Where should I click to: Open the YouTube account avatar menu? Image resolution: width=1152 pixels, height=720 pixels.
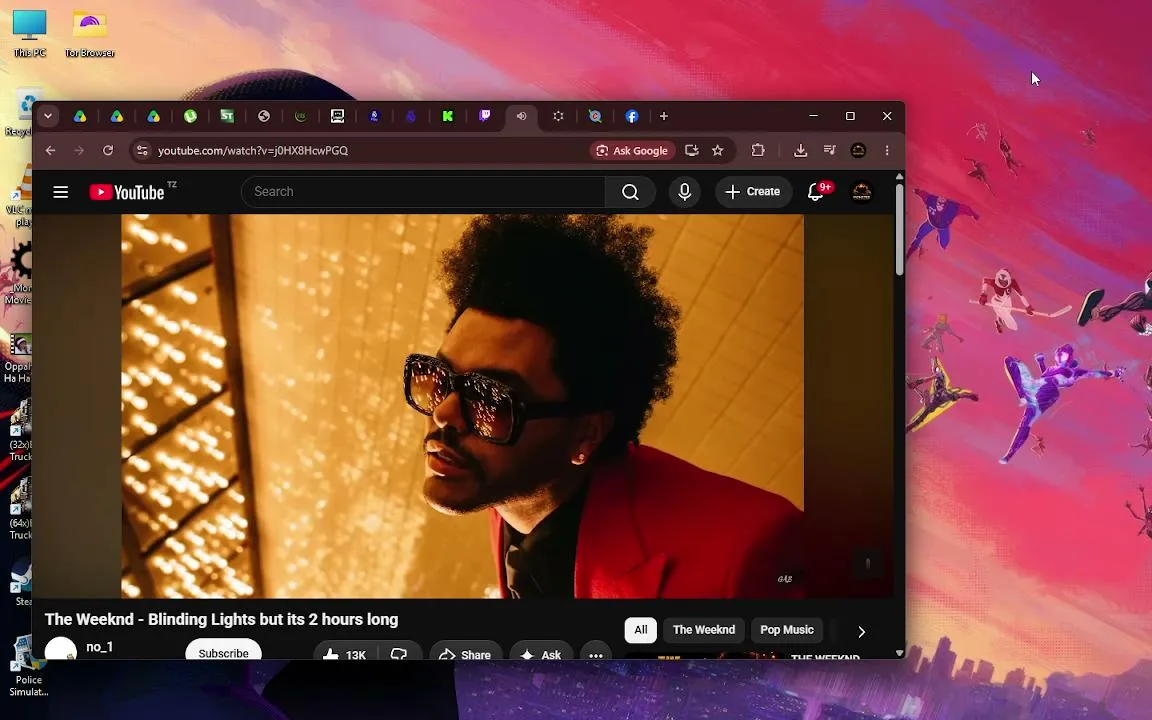[861, 192]
